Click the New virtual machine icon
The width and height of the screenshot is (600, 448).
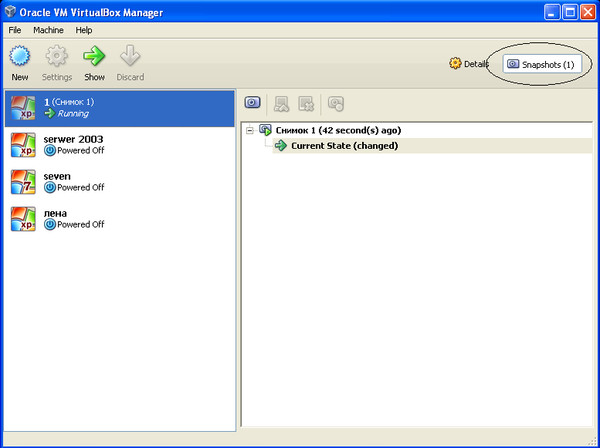20,56
